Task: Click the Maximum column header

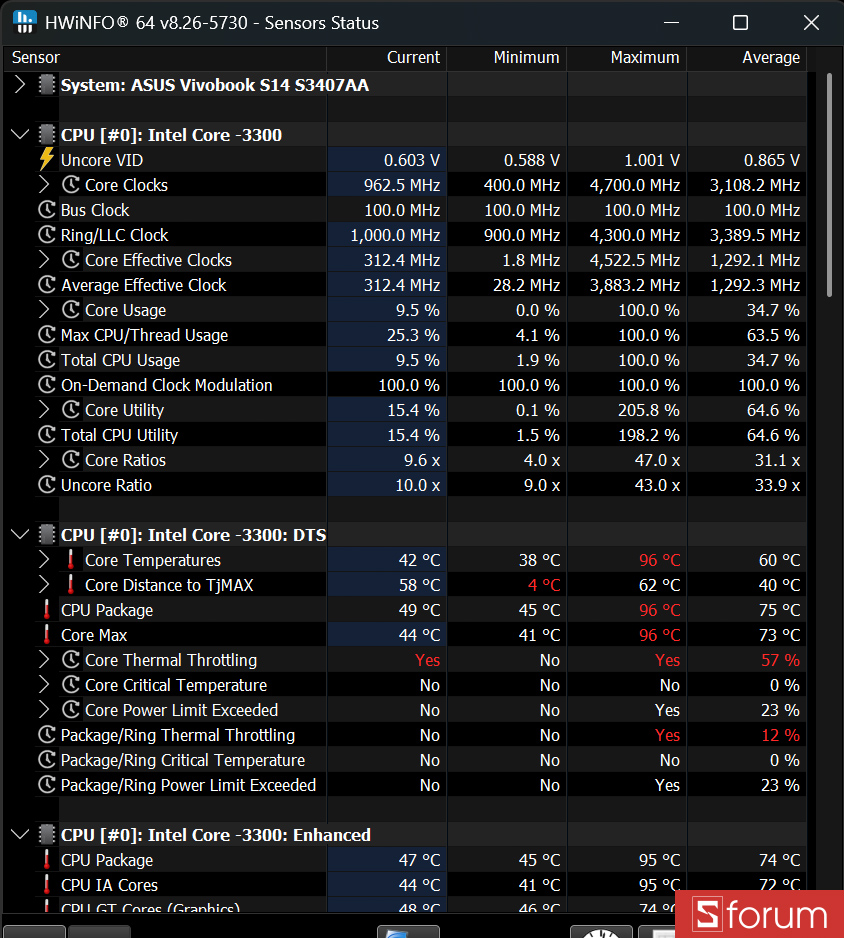Action: pyautogui.click(x=627, y=58)
